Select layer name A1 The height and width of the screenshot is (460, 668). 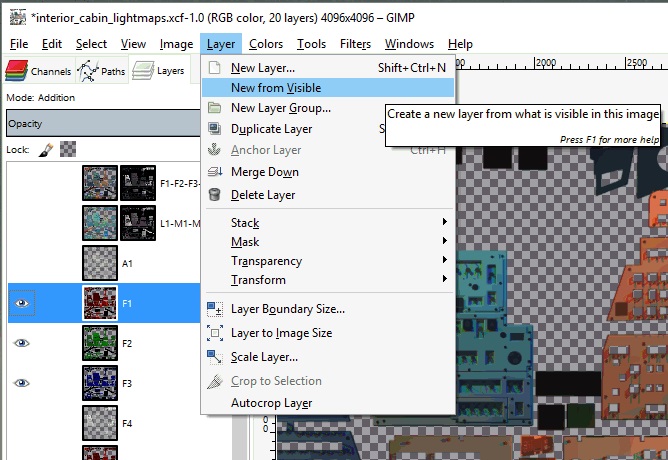(x=127, y=264)
